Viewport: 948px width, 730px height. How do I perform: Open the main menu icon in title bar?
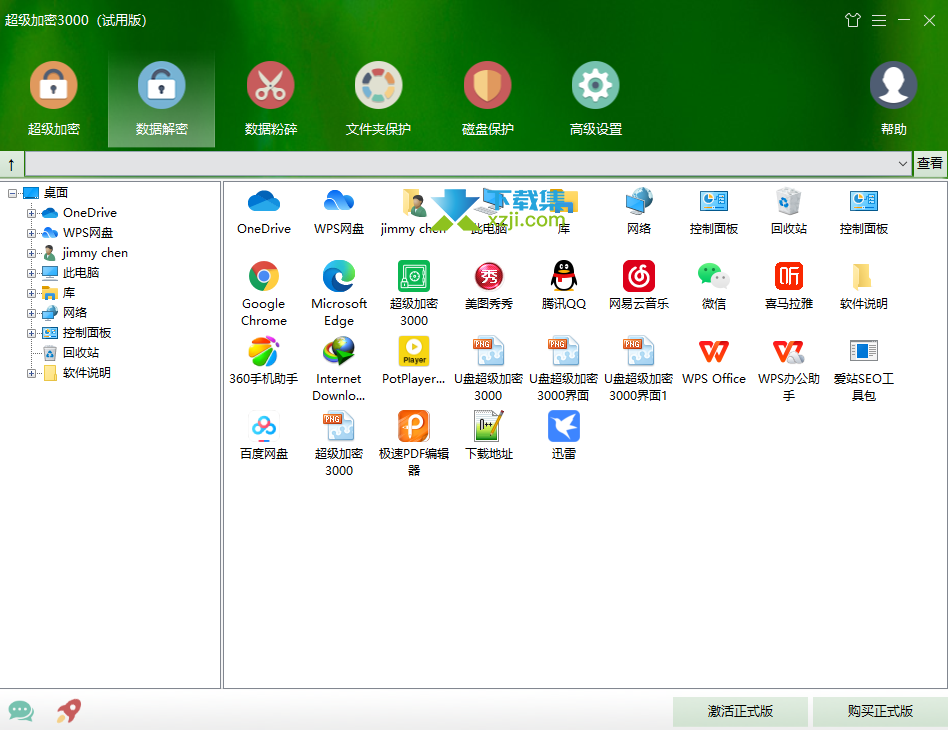[x=878, y=21]
